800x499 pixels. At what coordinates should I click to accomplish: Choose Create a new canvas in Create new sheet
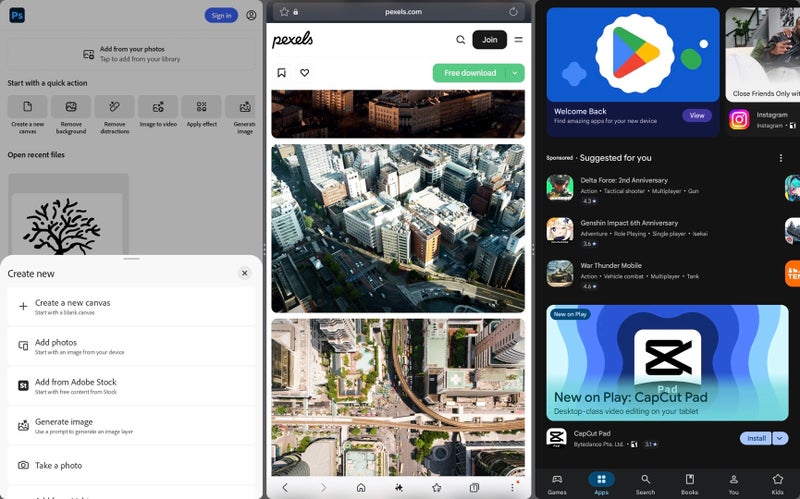coord(131,306)
